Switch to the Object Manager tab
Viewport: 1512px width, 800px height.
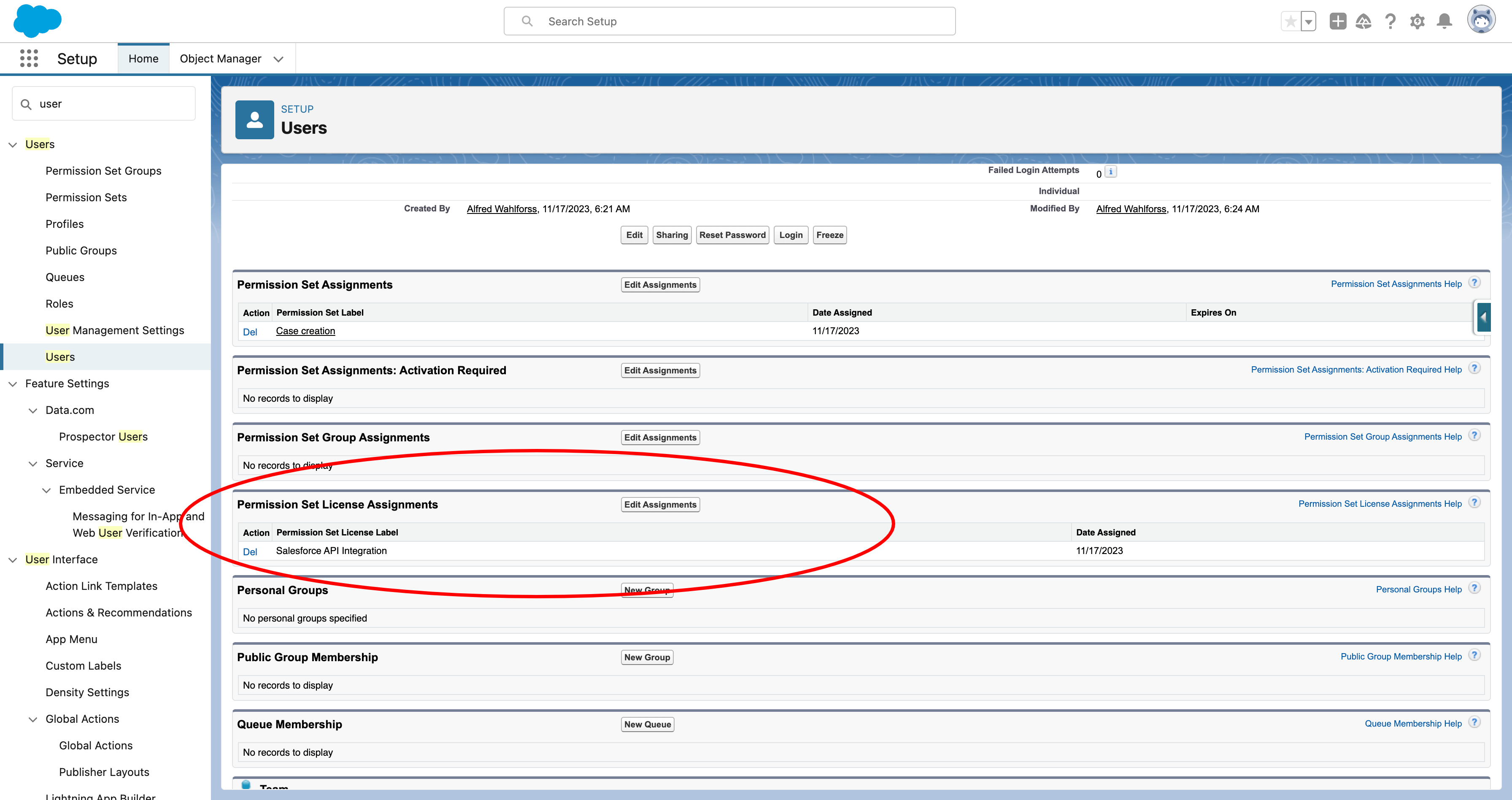(x=220, y=59)
